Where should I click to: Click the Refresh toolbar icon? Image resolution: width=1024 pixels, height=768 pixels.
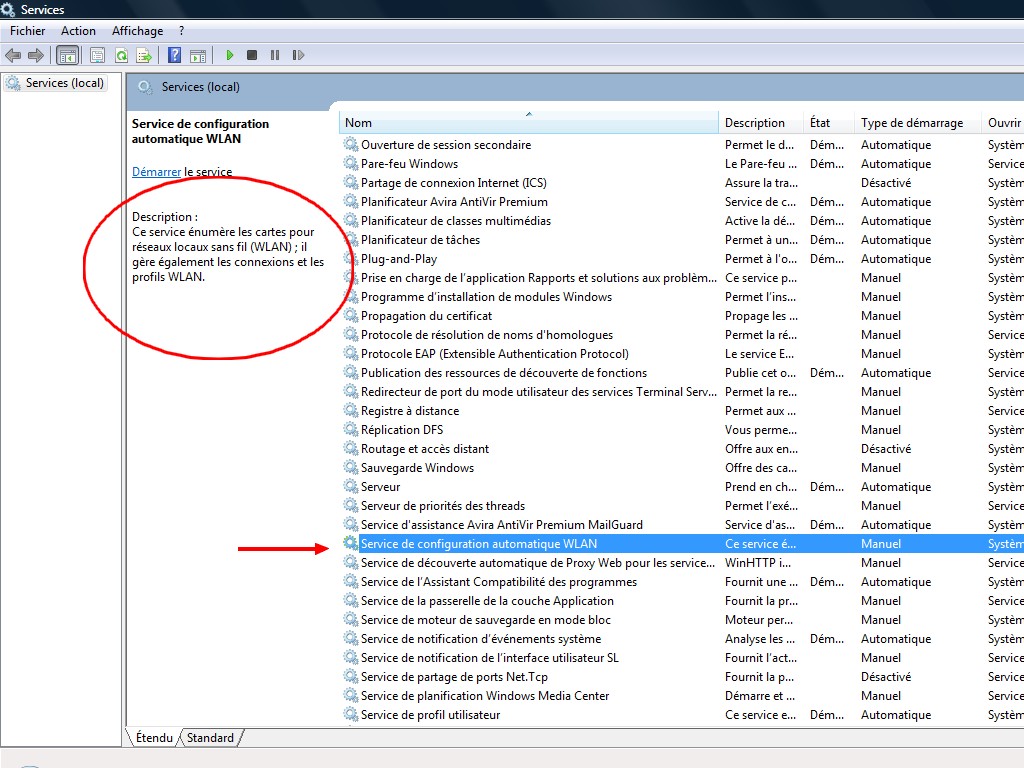[121, 55]
